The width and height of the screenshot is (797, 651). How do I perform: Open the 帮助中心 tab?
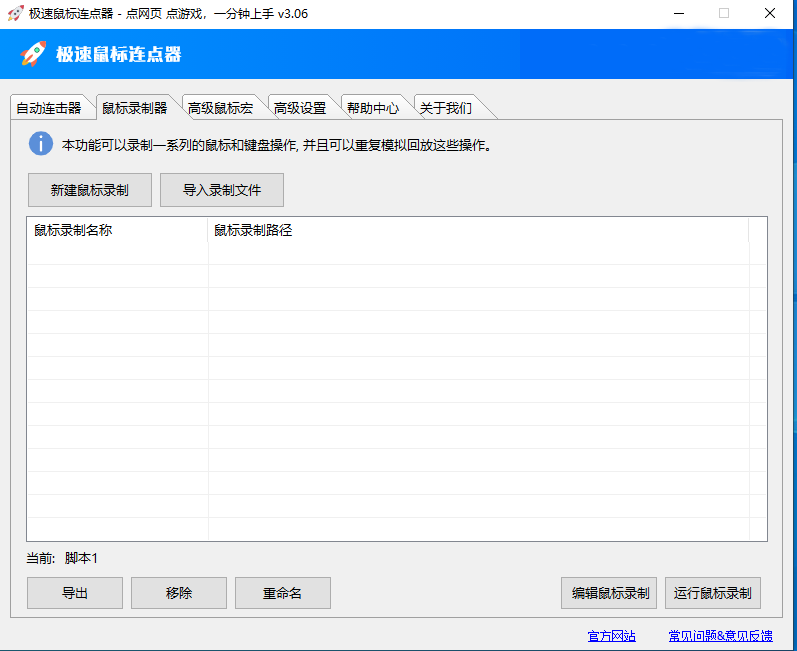(373, 108)
